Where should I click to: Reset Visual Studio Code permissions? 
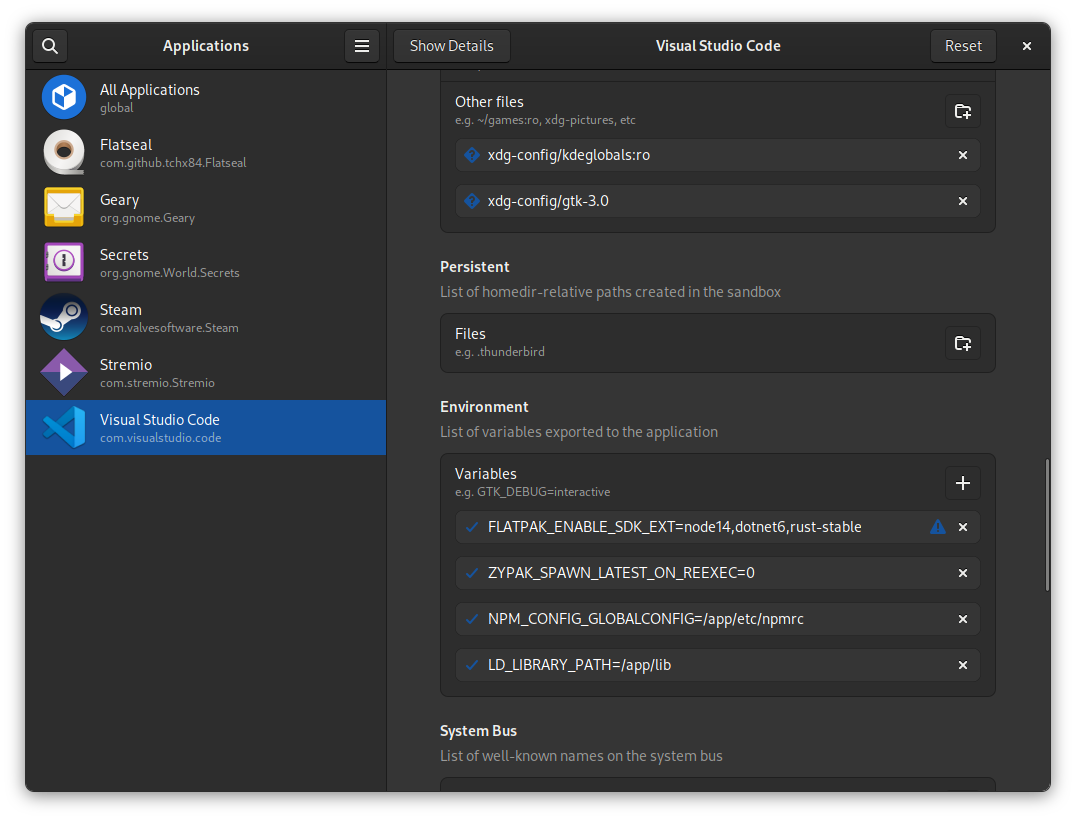pyautogui.click(x=962, y=45)
